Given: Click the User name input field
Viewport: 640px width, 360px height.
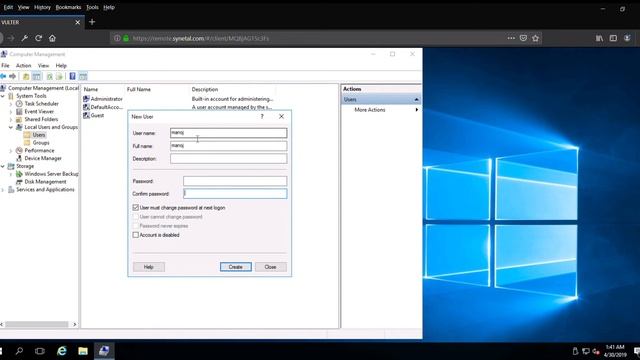Looking at the screenshot, I should pyautogui.click(x=229, y=133).
